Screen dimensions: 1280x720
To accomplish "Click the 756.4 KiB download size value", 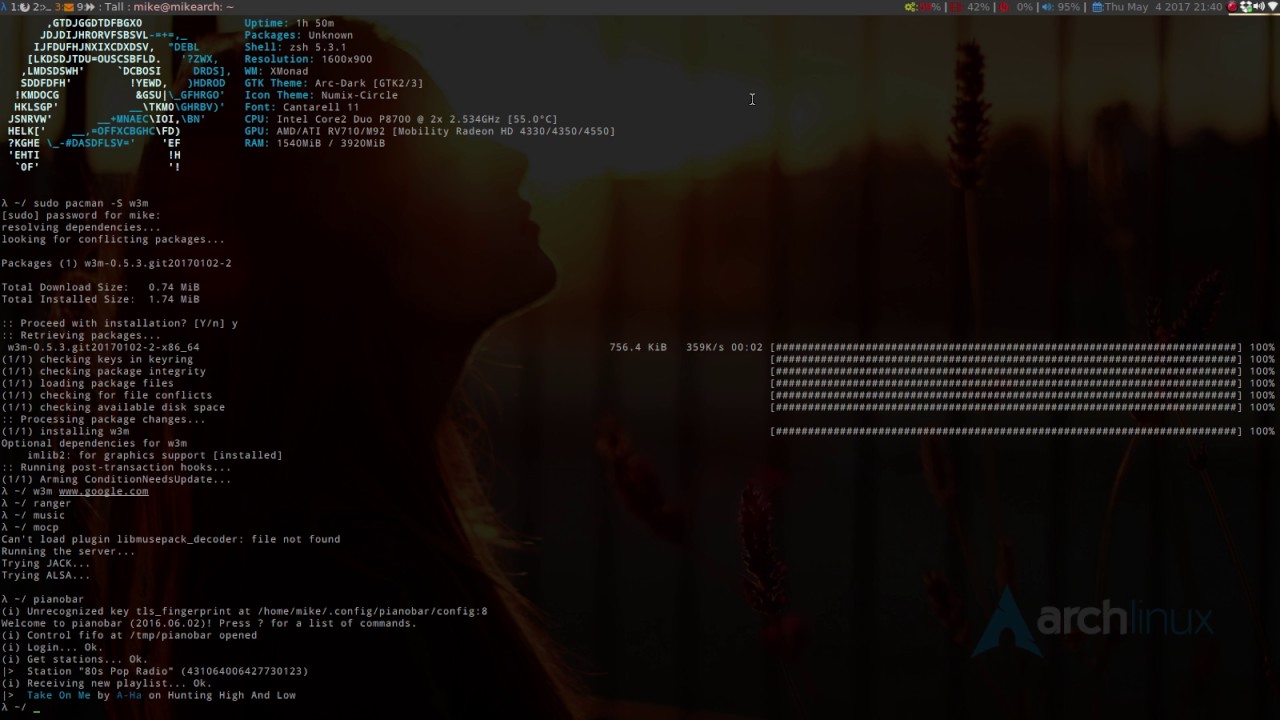I will [638, 347].
